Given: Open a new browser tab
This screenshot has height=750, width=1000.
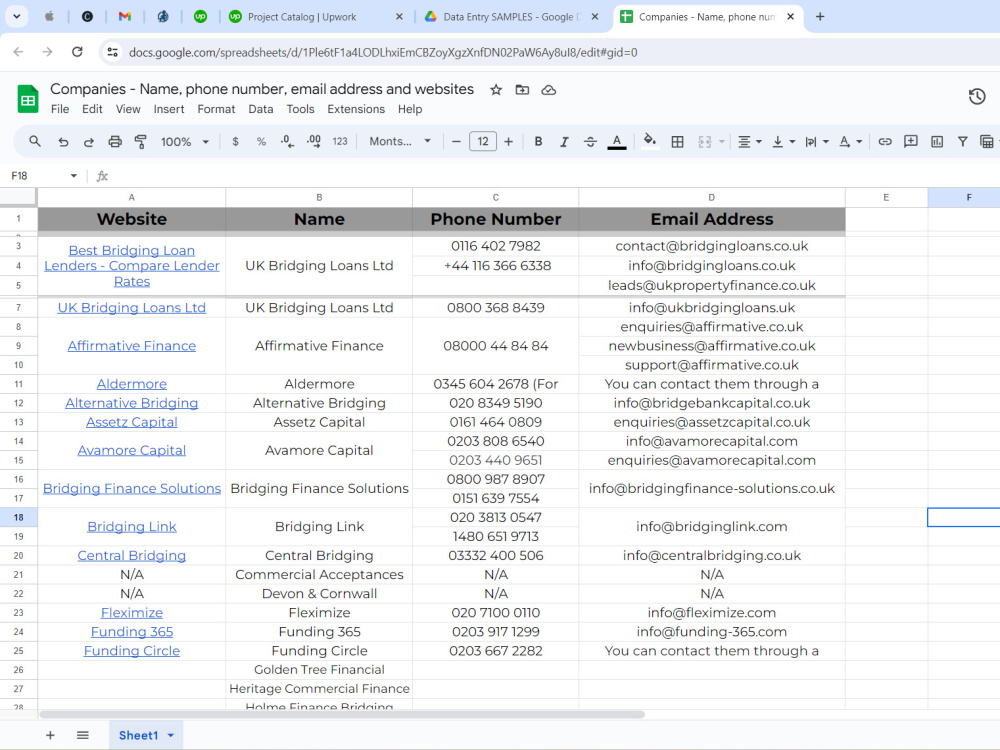Looking at the screenshot, I should pyautogui.click(x=820, y=17).
